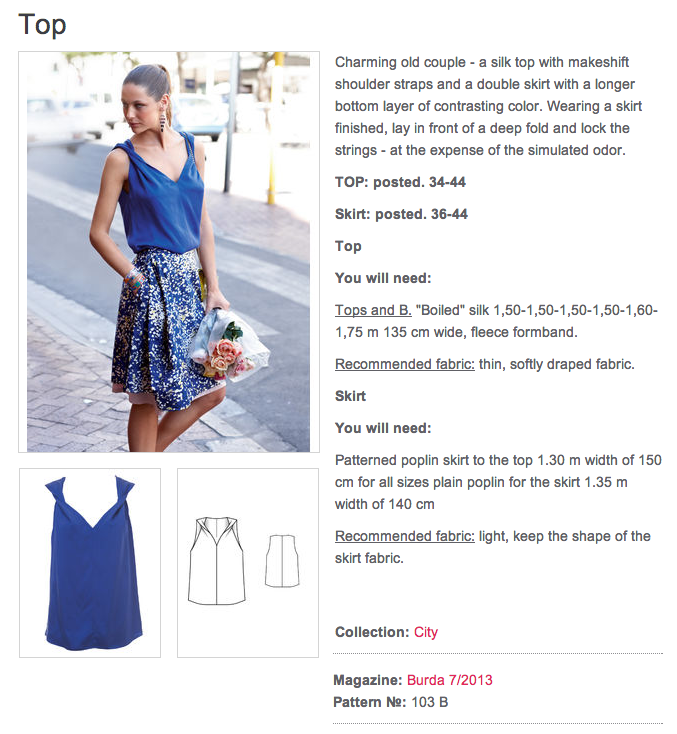Screen dimensions: 677x734
Task: Open the City collection link
Action: pos(426,632)
